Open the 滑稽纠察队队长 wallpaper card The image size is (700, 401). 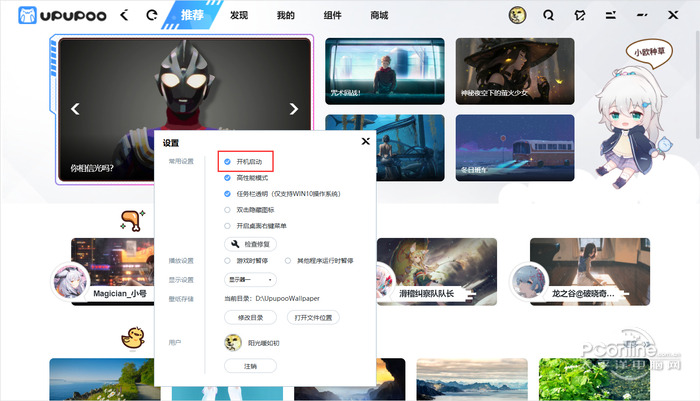437,272
